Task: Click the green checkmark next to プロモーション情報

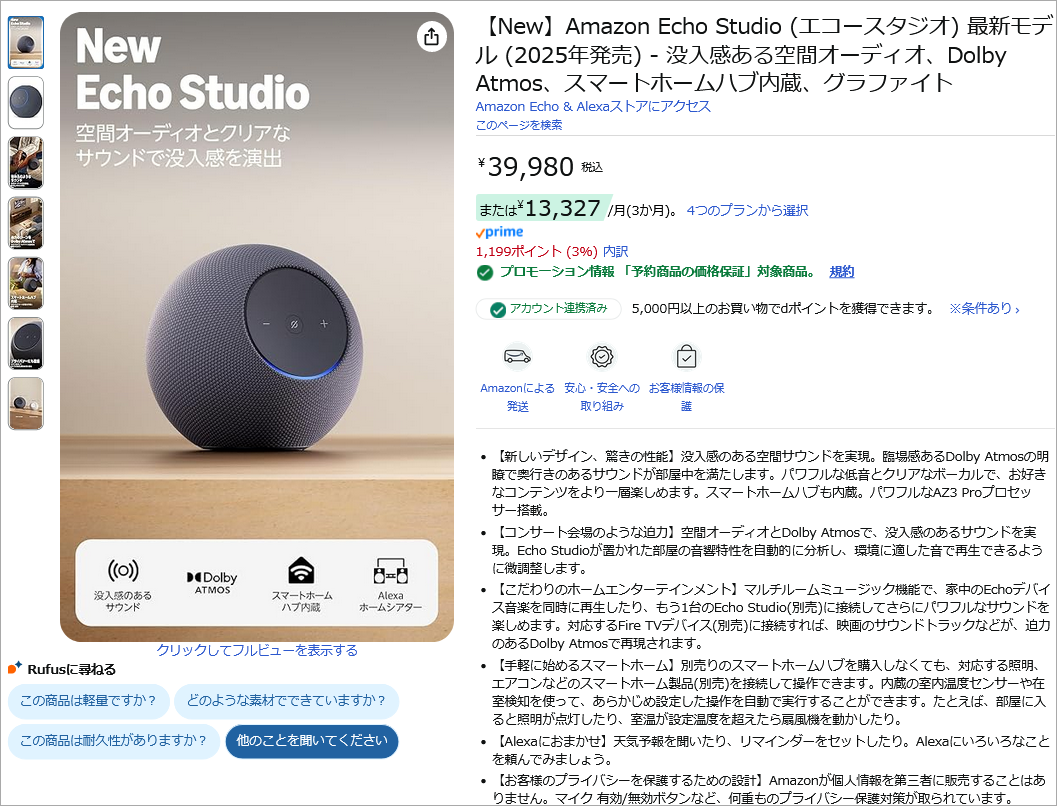Action: [484, 272]
